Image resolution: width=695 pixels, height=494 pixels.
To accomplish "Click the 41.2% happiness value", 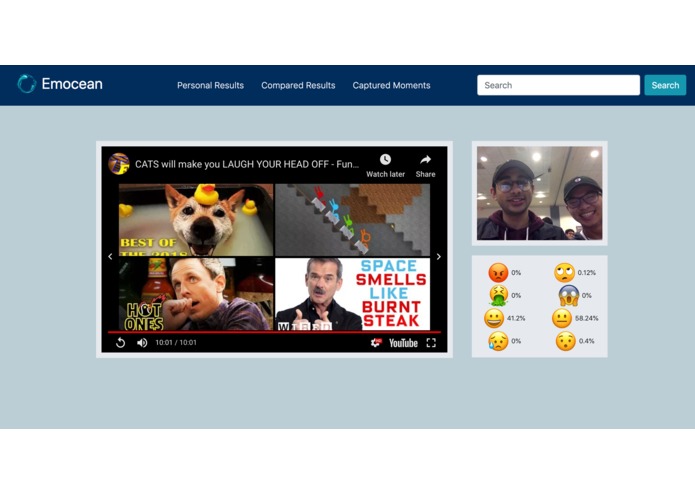I will coord(516,318).
